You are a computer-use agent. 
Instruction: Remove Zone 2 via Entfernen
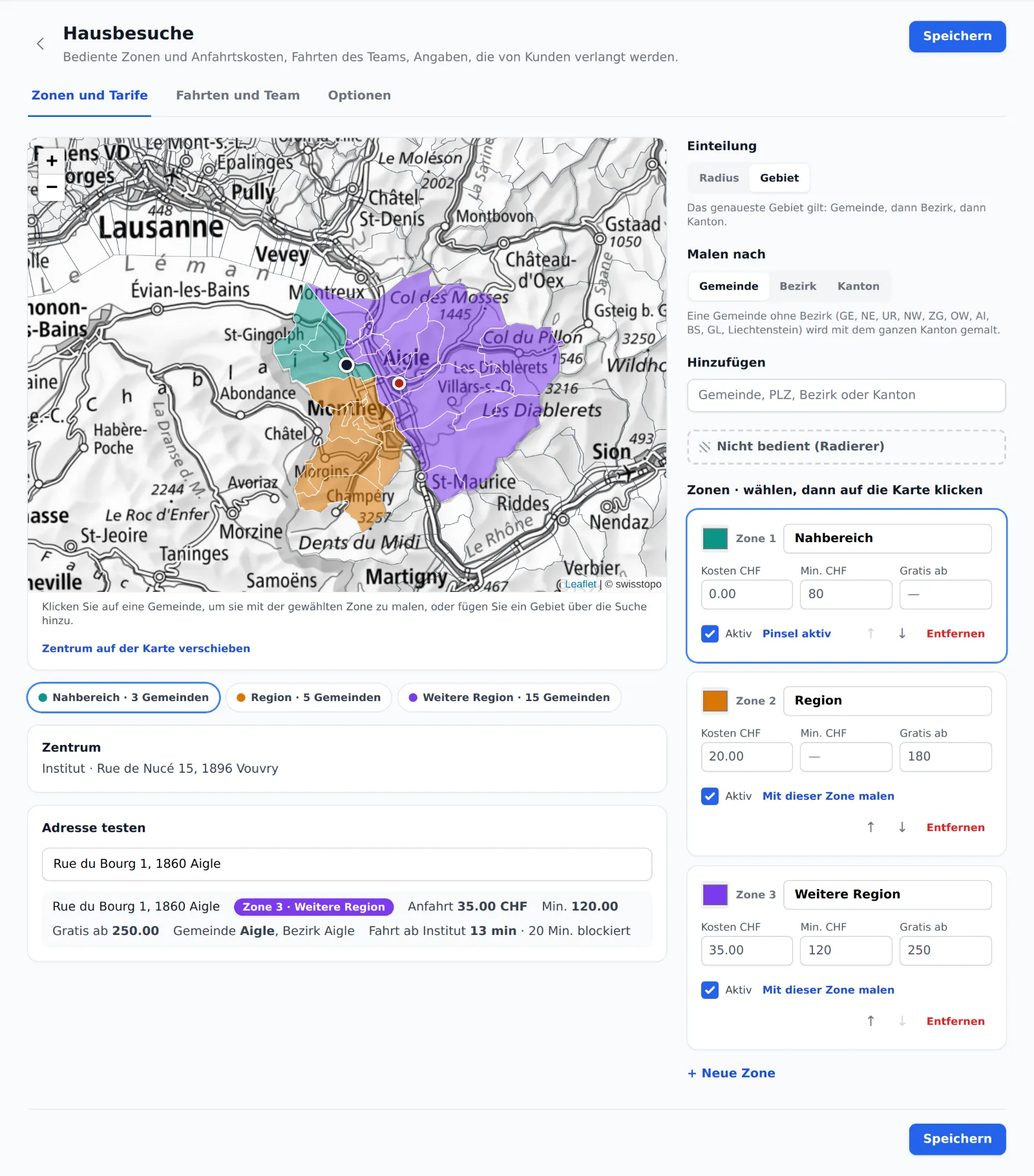[956, 828]
